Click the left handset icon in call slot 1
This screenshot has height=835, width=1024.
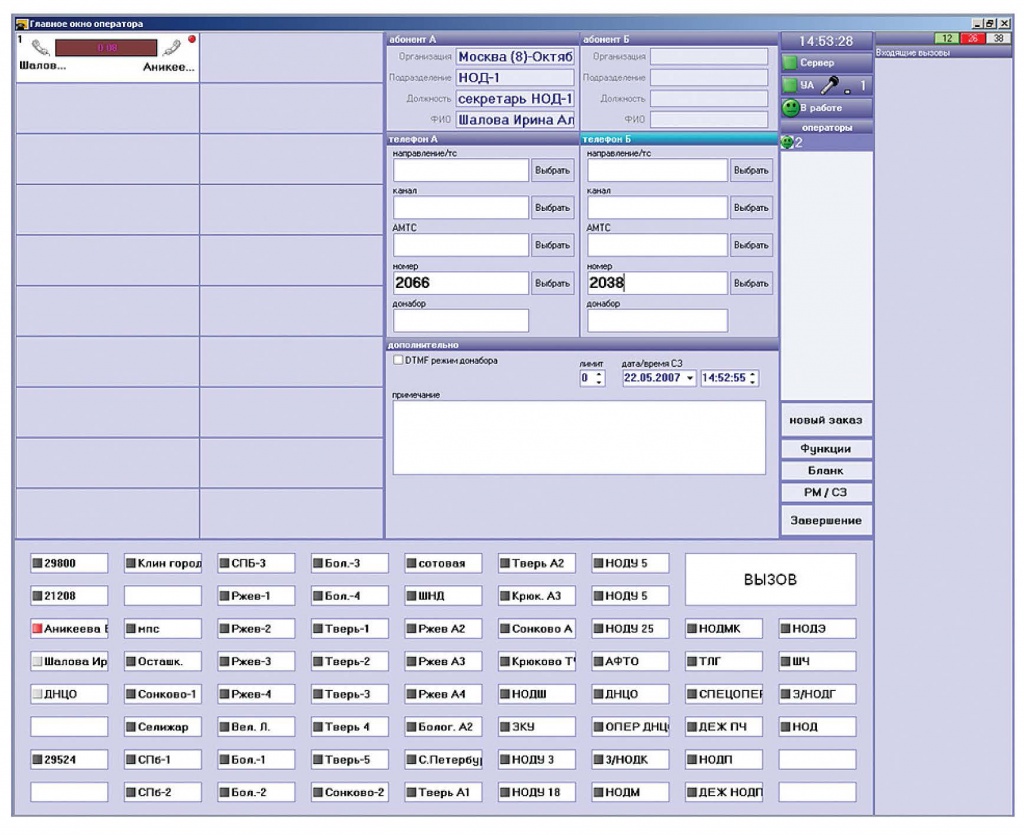(x=41, y=46)
